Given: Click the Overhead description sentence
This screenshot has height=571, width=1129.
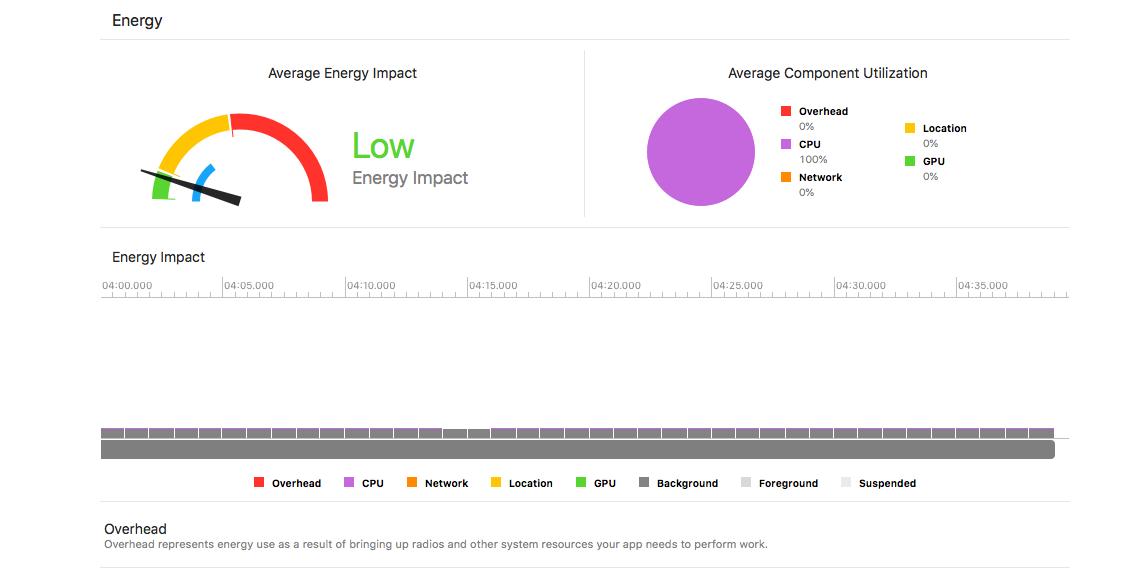Looking at the screenshot, I should point(436,544).
